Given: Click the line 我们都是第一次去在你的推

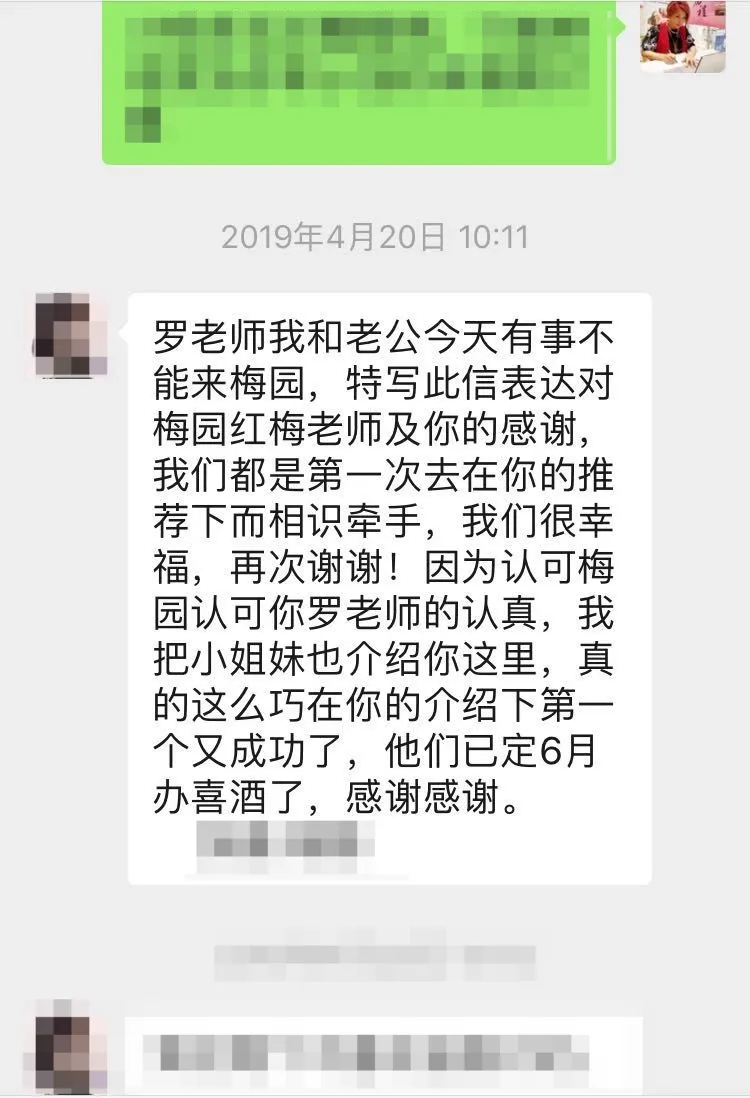Looking at the screenshot, I should pyautogui.click(x=383, y=475).
